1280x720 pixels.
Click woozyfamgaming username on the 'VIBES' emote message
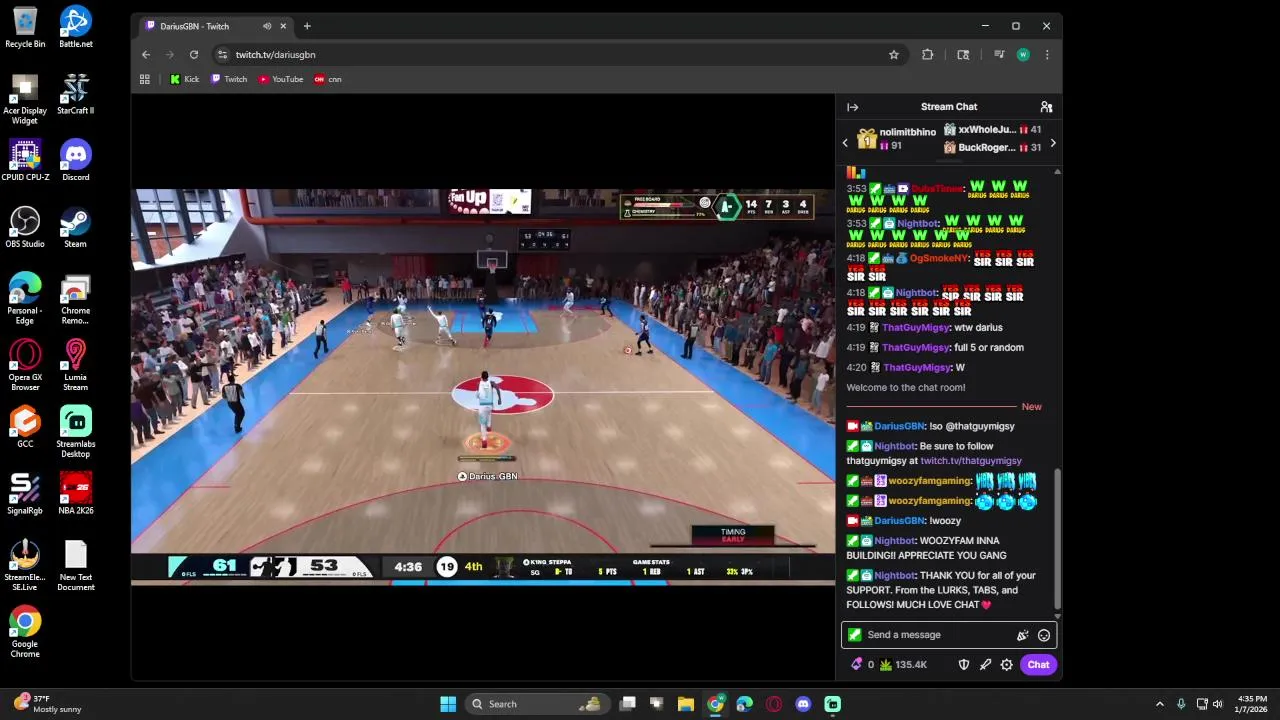tap(930, 481)
